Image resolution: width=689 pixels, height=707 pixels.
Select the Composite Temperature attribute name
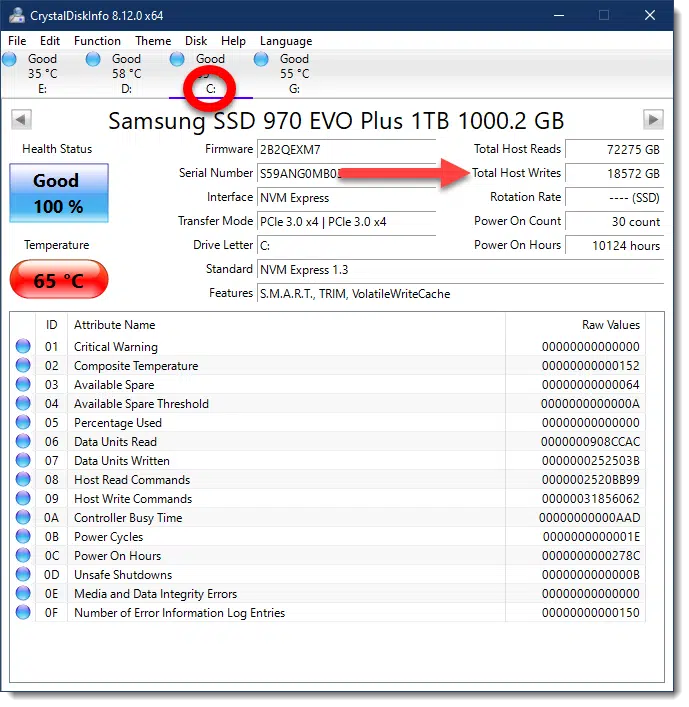coord(136,366)
